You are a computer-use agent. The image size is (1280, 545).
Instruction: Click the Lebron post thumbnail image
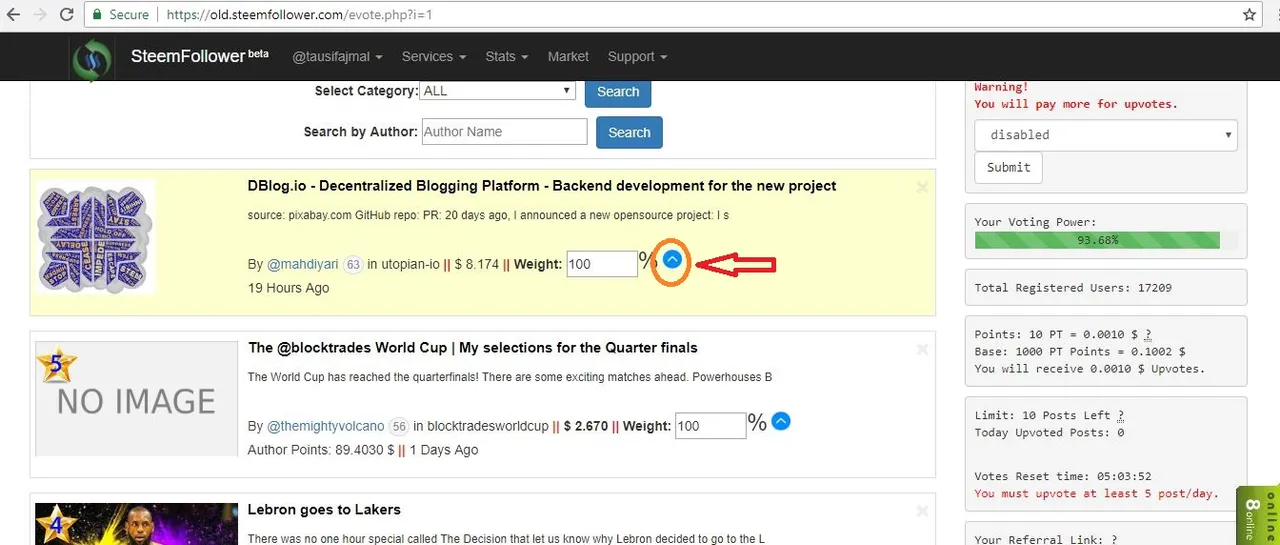click(136, 524)
